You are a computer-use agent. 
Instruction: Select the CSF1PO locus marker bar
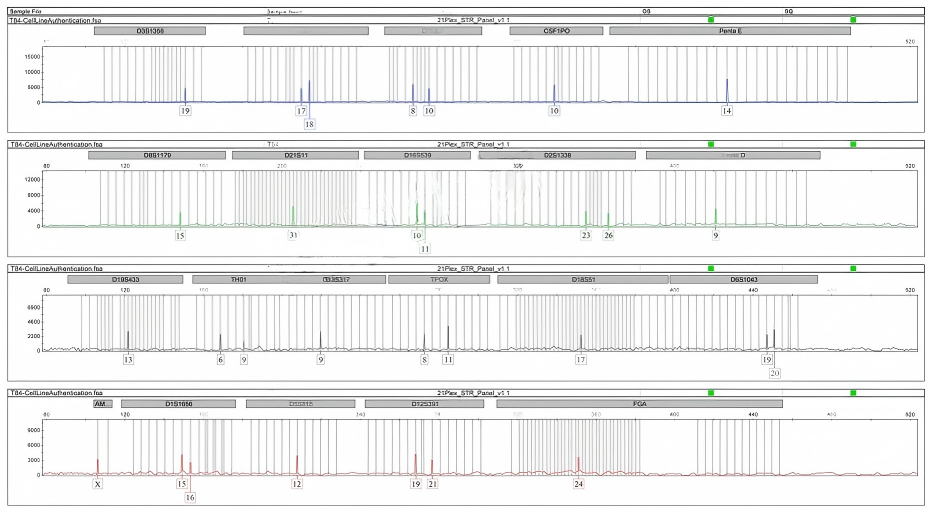(x=555, y=31)
